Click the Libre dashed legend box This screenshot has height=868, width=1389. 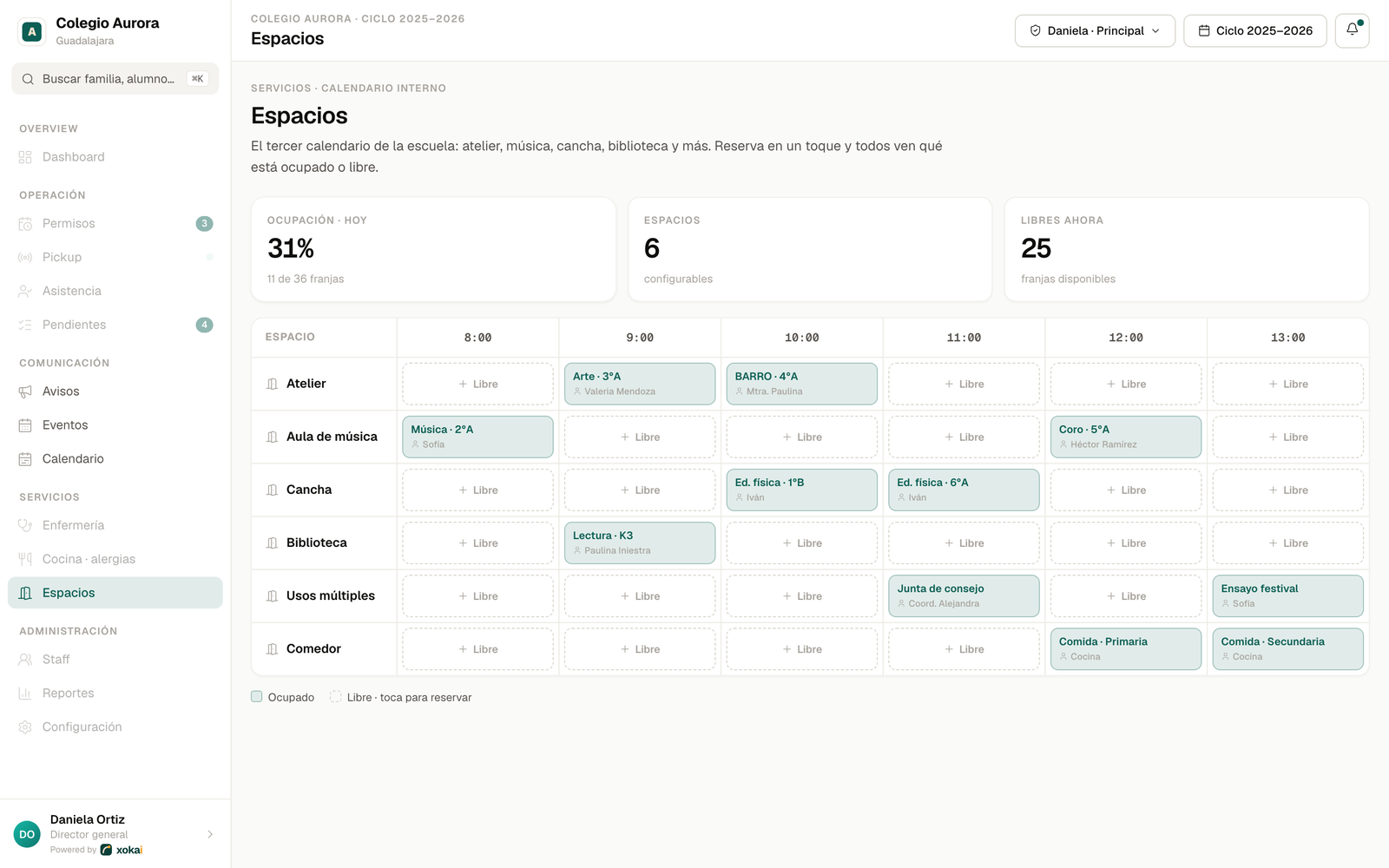tap(336, 696)
